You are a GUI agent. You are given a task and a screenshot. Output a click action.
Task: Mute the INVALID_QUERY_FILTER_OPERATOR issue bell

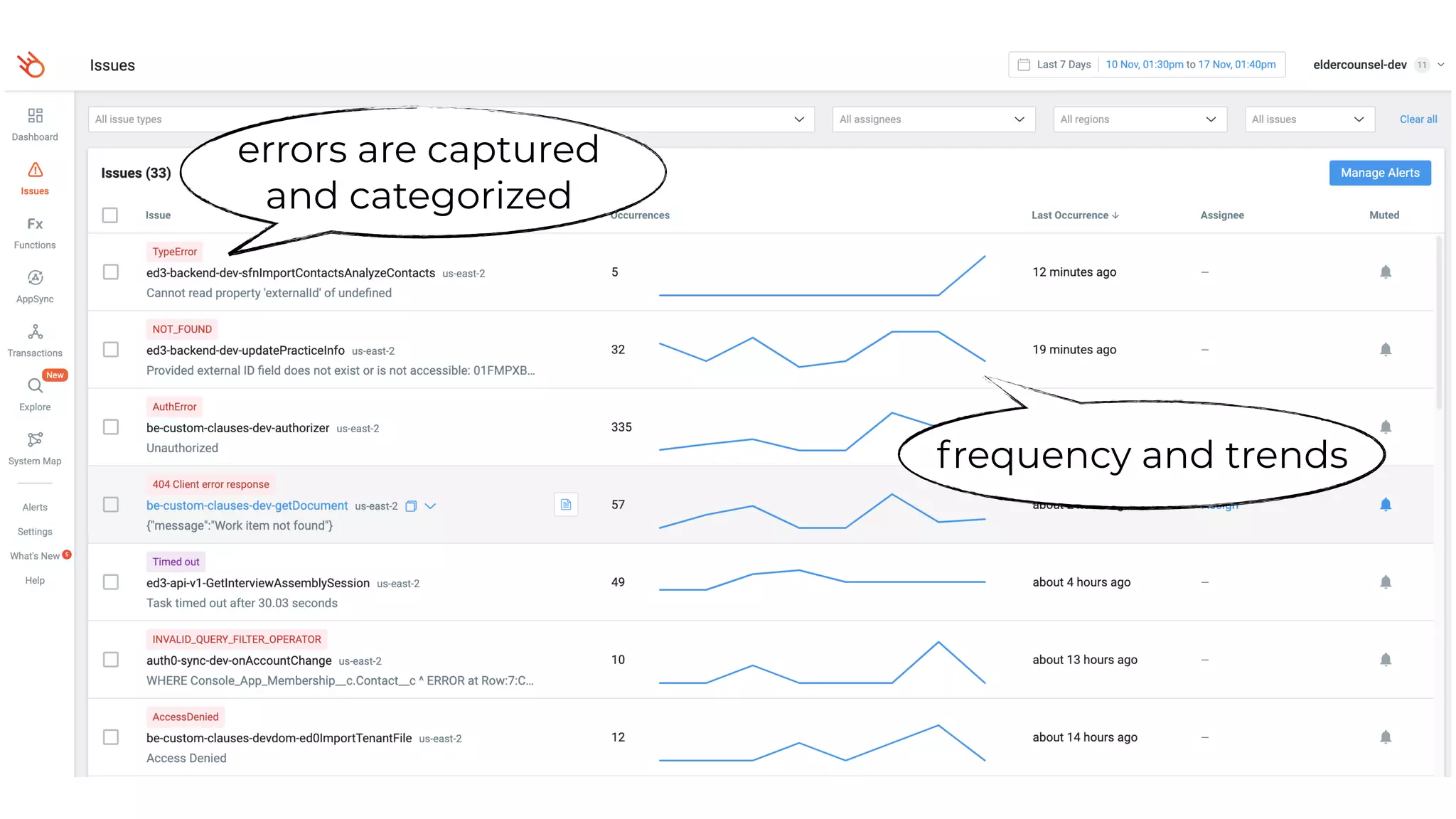click(x=1386, y=660)
